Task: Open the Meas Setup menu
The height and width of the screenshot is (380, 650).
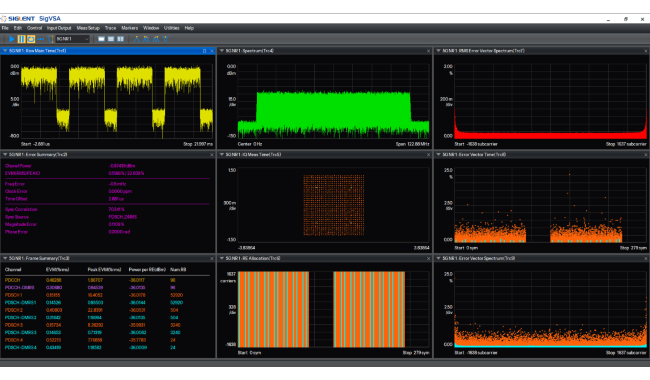Action: point(88,28)
